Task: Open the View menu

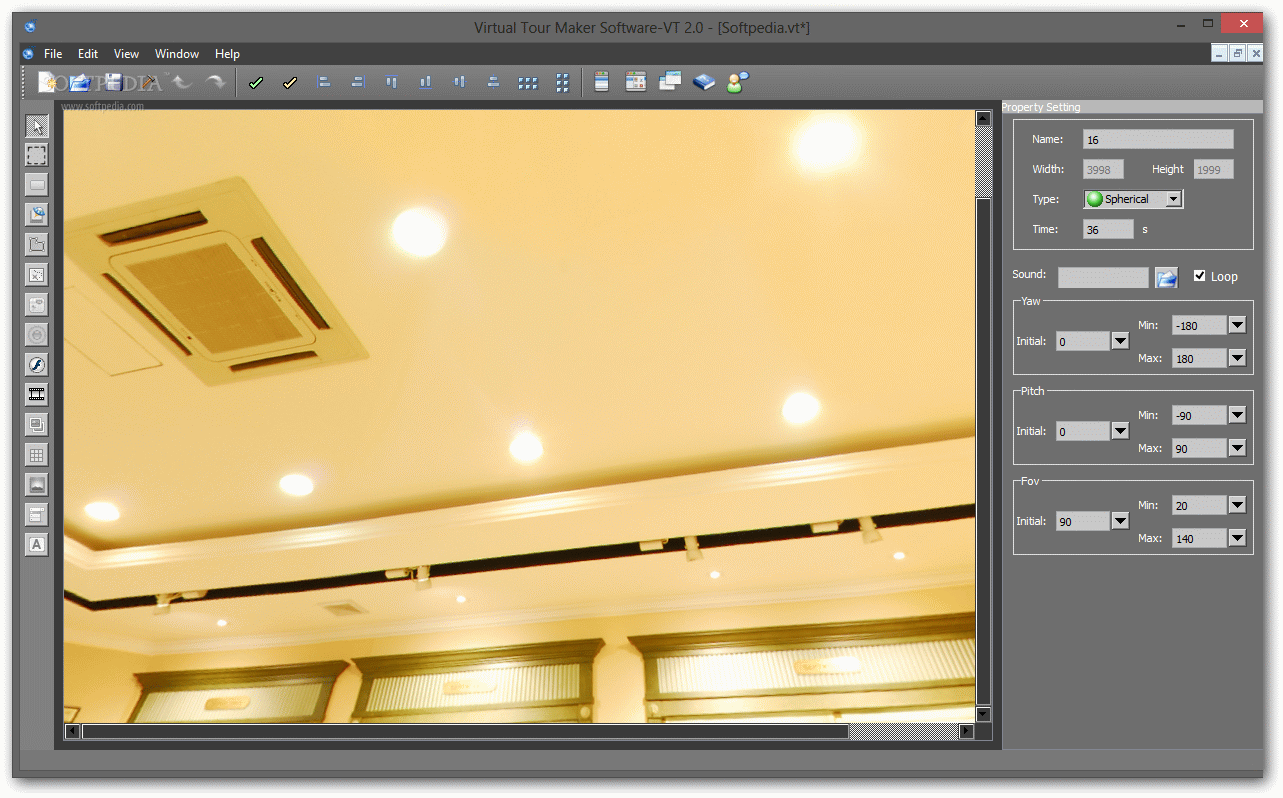Action: point(126,54)
